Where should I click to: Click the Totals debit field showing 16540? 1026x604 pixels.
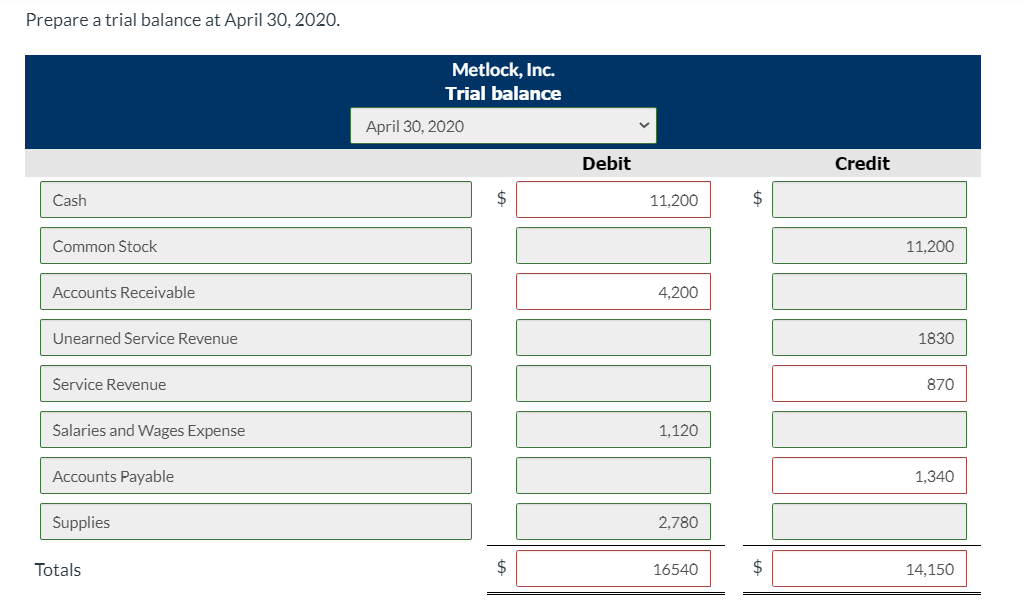point(612,567)
